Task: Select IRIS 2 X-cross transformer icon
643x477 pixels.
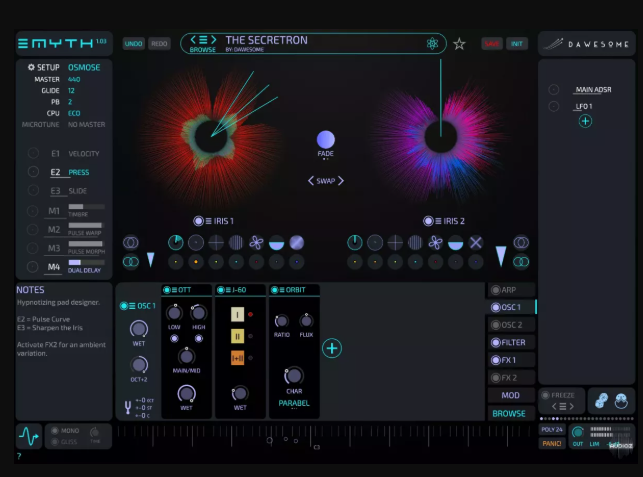Action: (476, 243)
